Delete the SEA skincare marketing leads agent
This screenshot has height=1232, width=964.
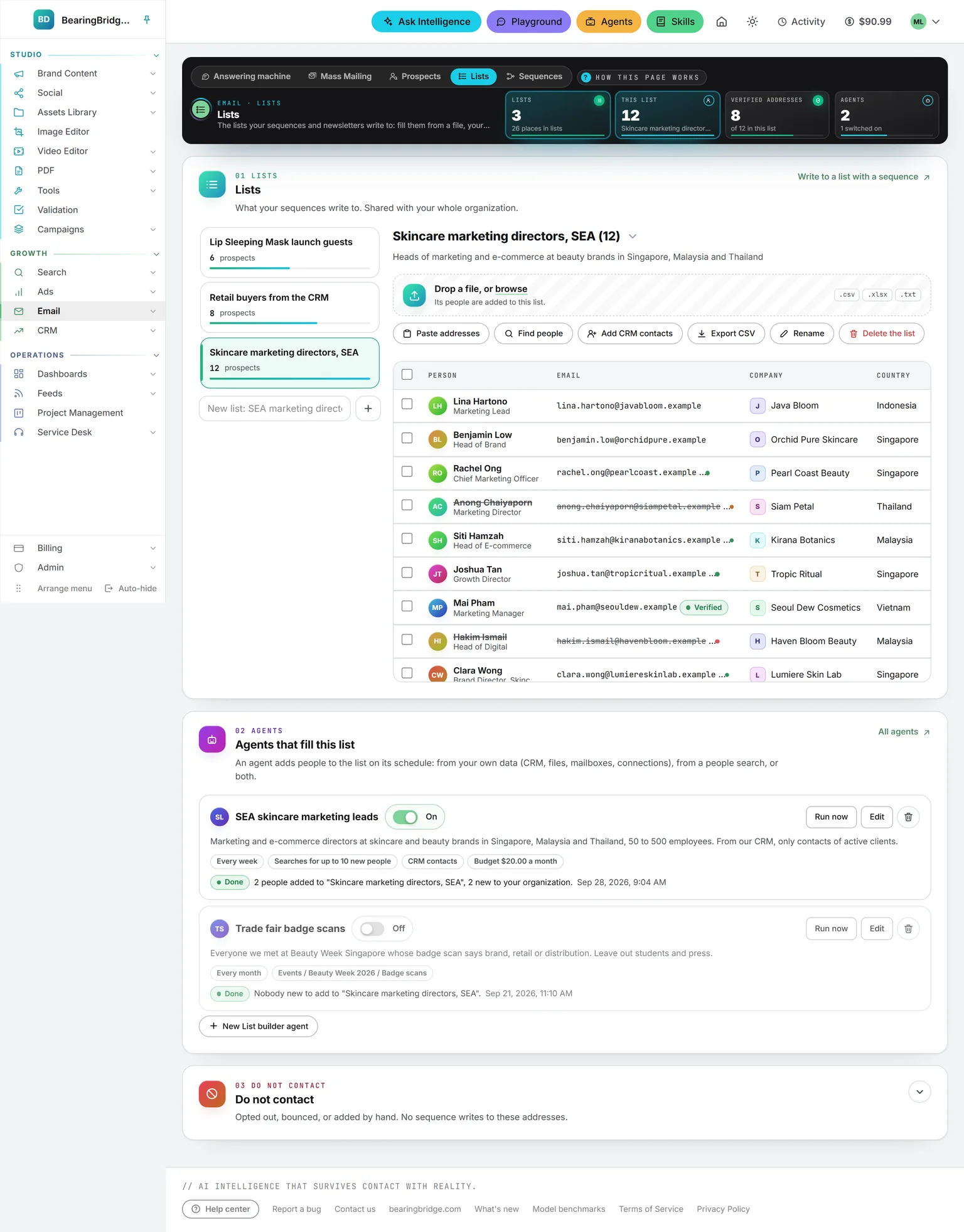point(908,817)
